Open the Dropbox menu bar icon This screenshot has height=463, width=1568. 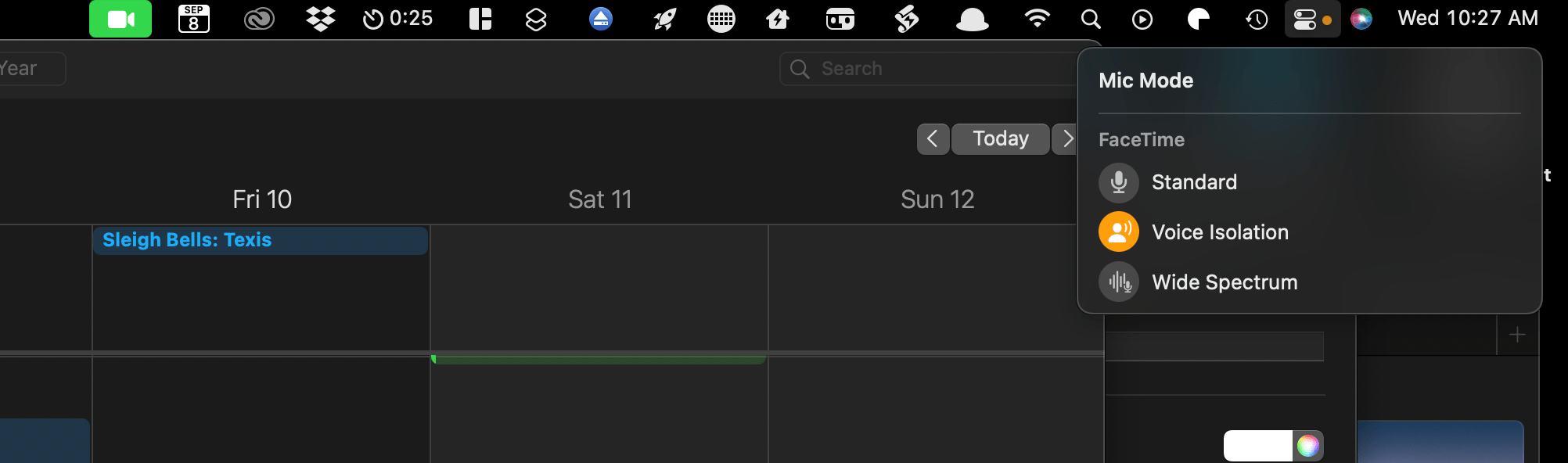pos(321,19)
